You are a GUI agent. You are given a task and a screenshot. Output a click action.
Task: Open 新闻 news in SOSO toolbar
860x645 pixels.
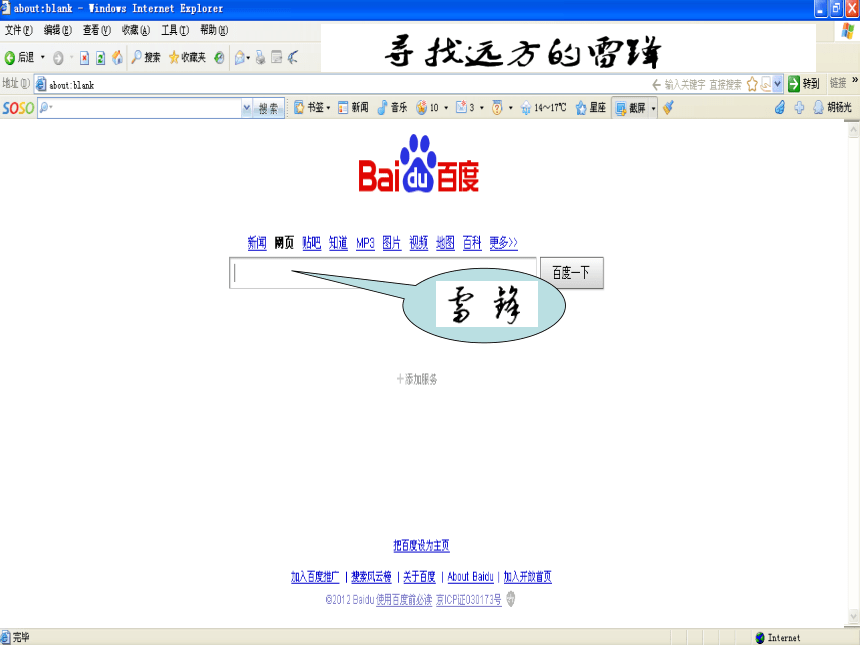(x=353, y=108)
